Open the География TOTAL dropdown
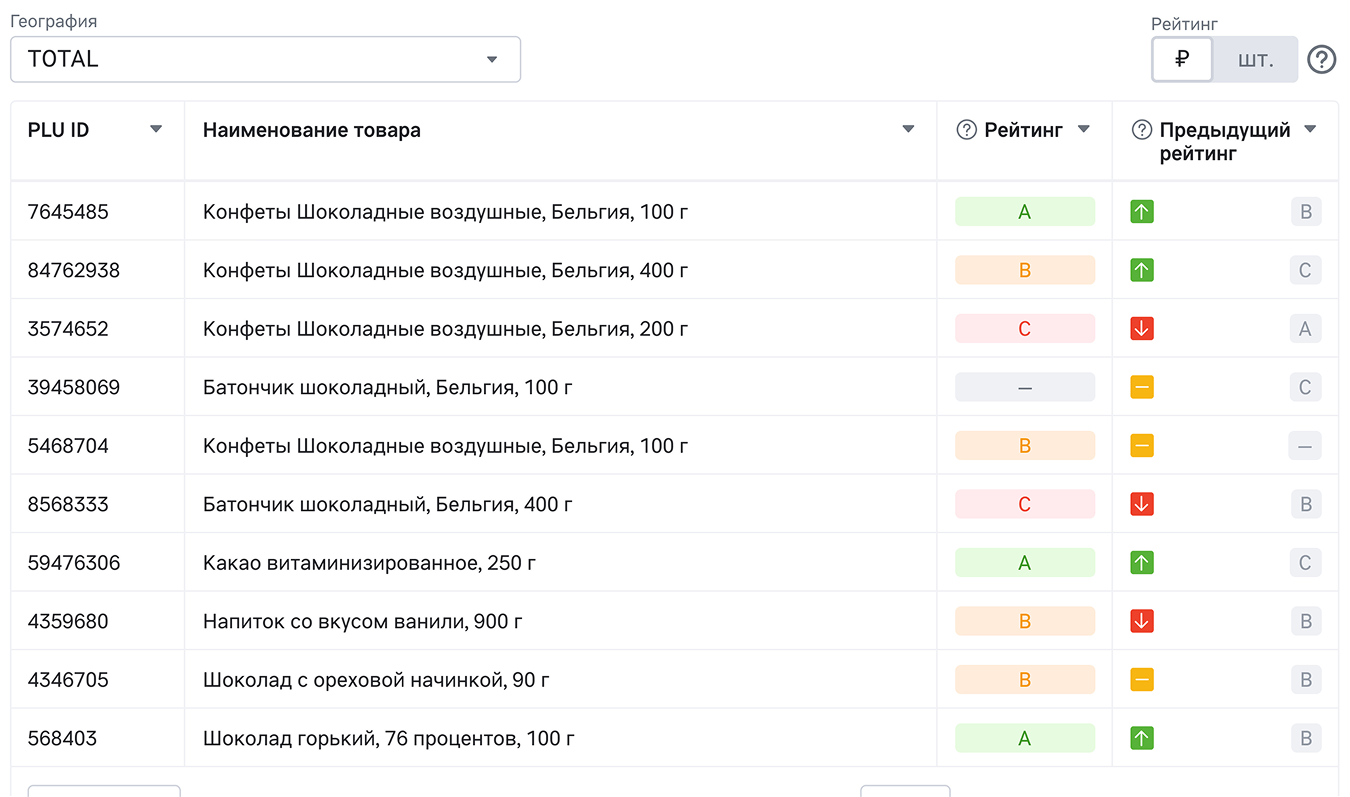 [x=265, y=60]
